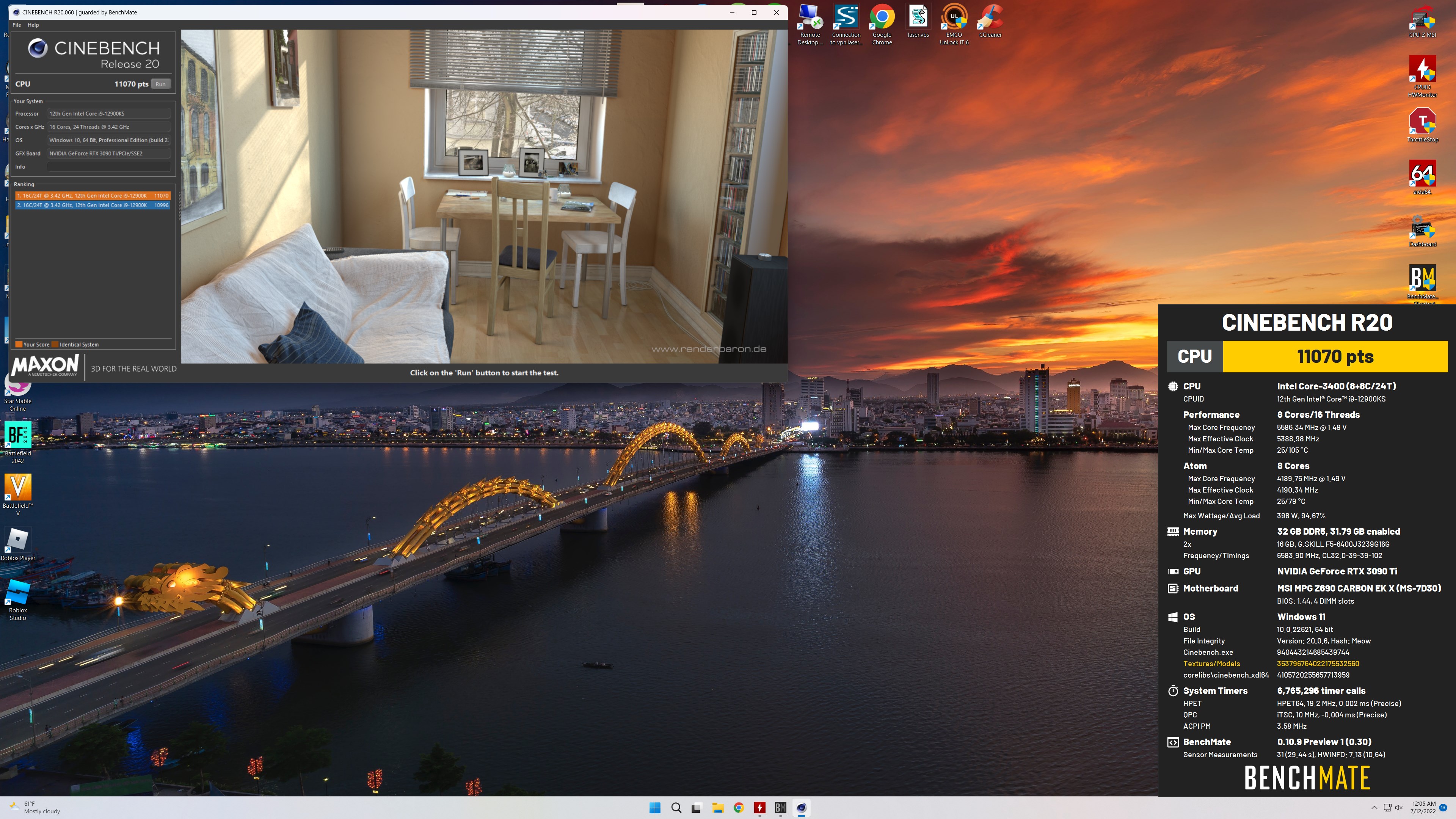Switch to BenchMate BM taskbar icon
Image resolution: width=1456 pixels, height=819 pixels.
point(781,808)
